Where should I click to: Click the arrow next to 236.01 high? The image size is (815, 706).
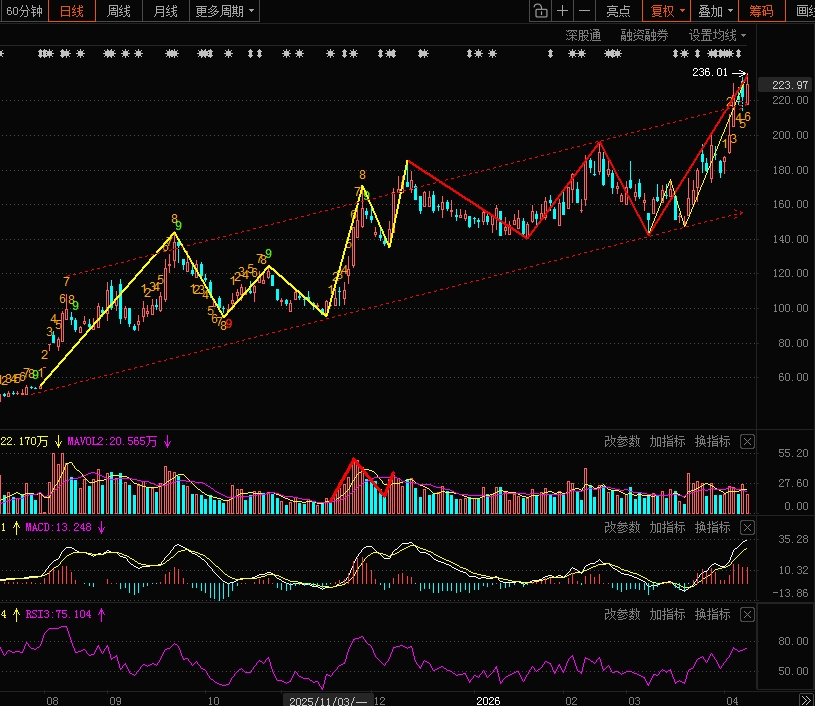pyautogui.click(x=740, y=73)
